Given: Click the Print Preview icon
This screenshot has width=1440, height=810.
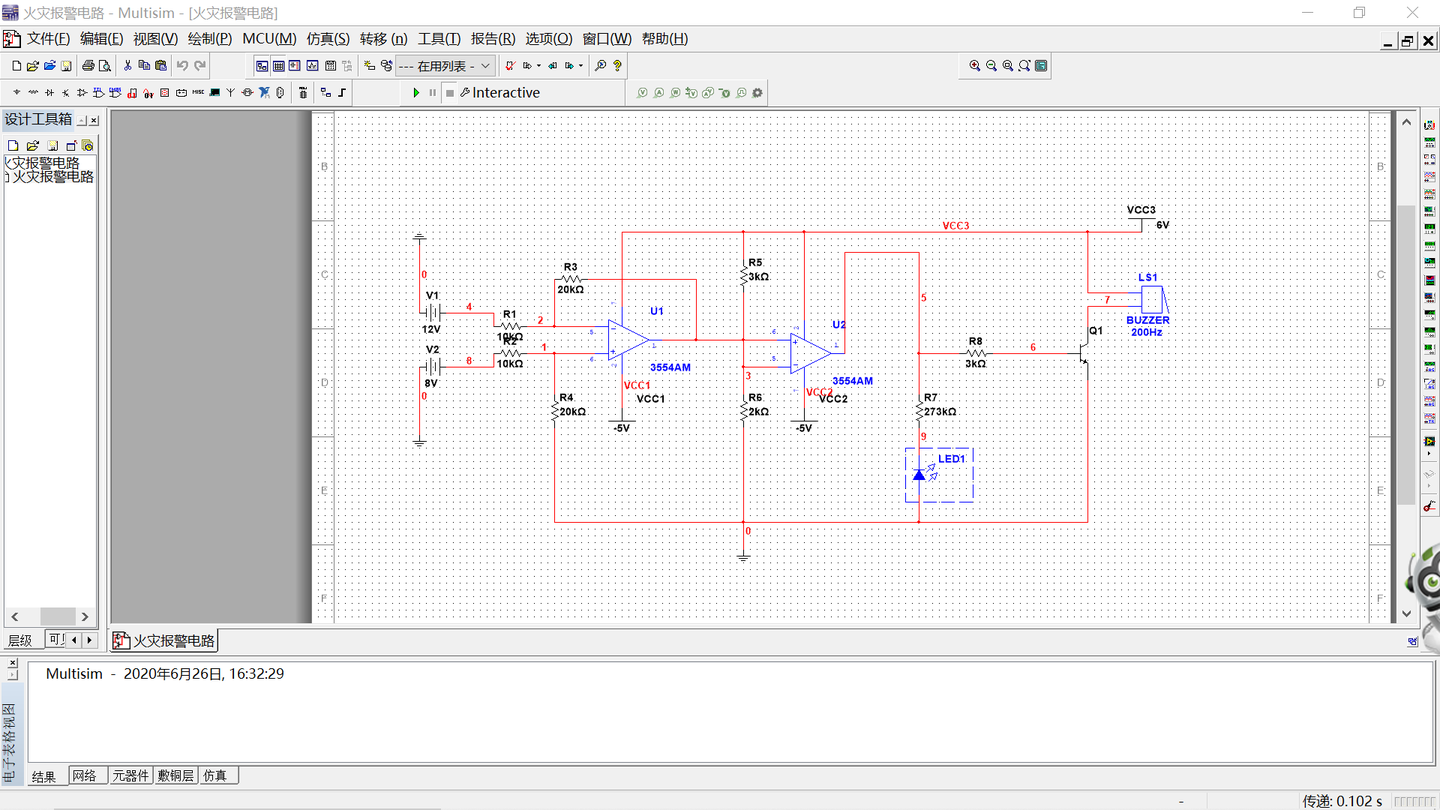Looking at the screenshot, I should click(x=105, y=66).
